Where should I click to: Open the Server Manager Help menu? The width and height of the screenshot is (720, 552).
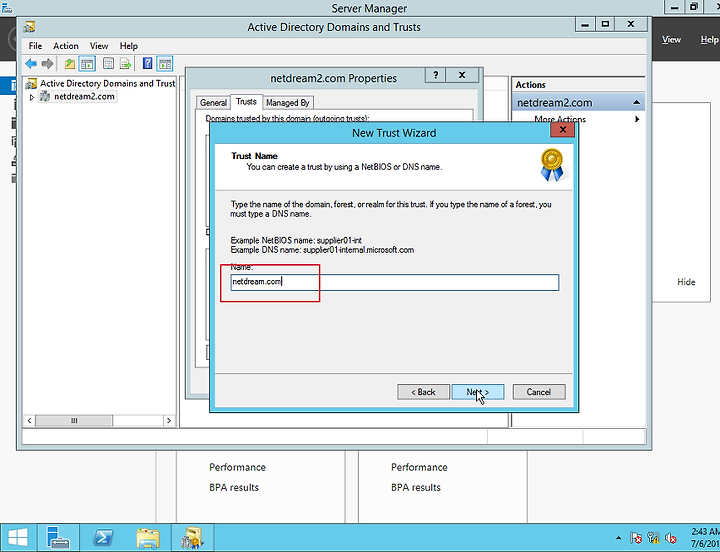[x=709, y=40]
